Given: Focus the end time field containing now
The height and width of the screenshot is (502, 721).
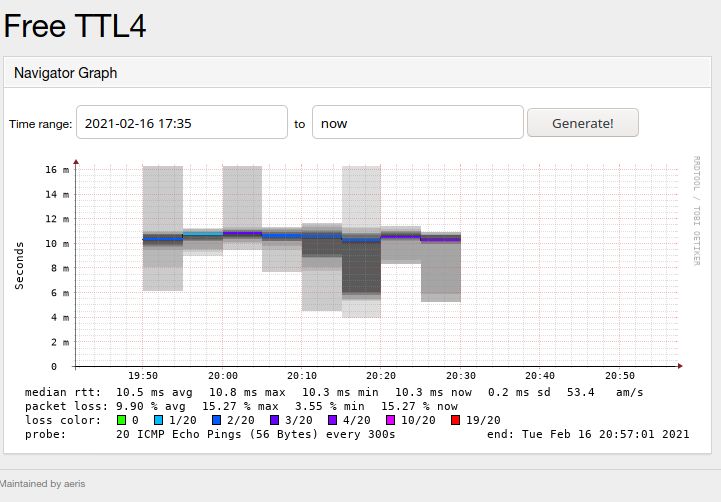Looking at the screenshot, I should [418, 122].
